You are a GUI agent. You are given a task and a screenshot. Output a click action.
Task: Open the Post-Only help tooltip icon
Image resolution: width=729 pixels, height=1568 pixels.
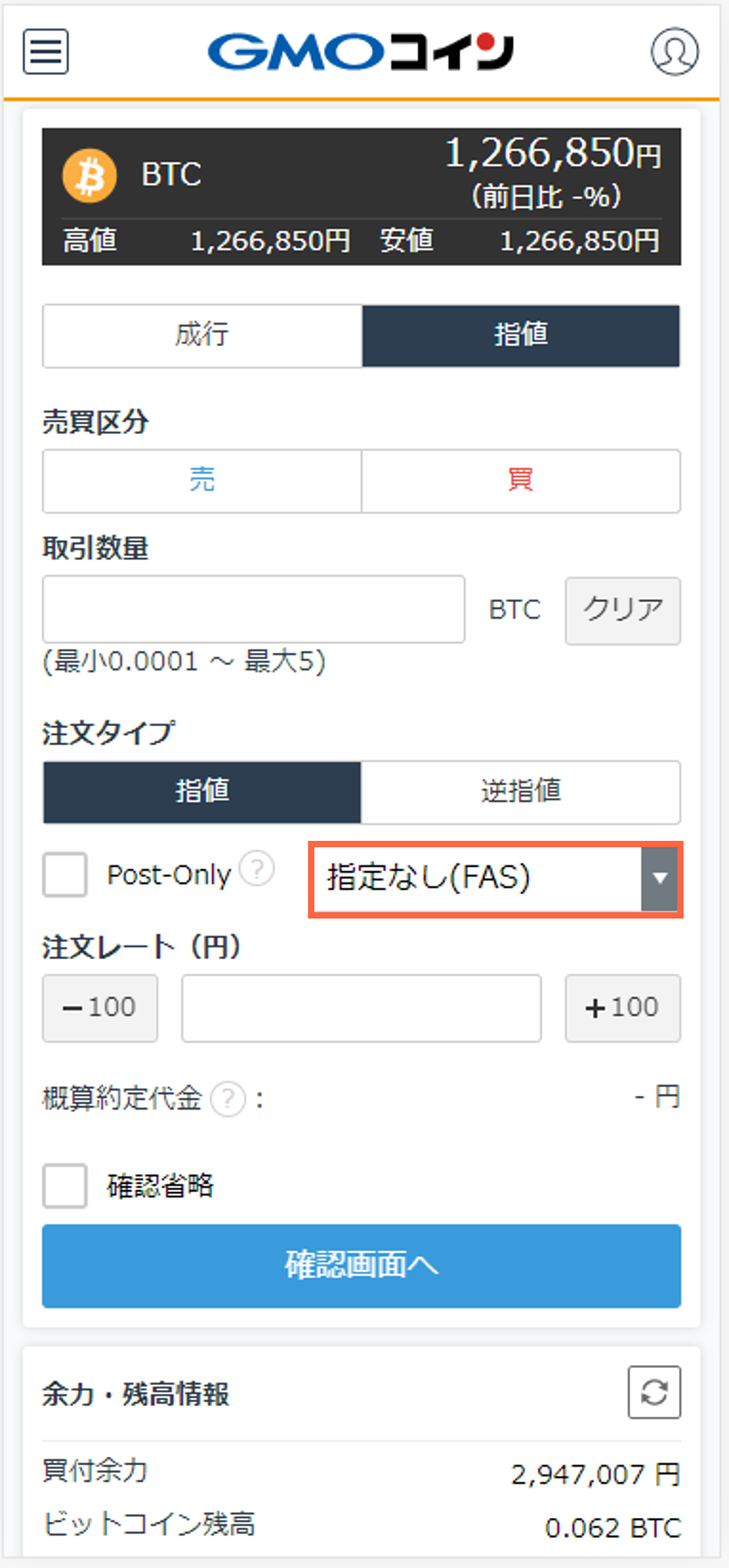(256, 869)
